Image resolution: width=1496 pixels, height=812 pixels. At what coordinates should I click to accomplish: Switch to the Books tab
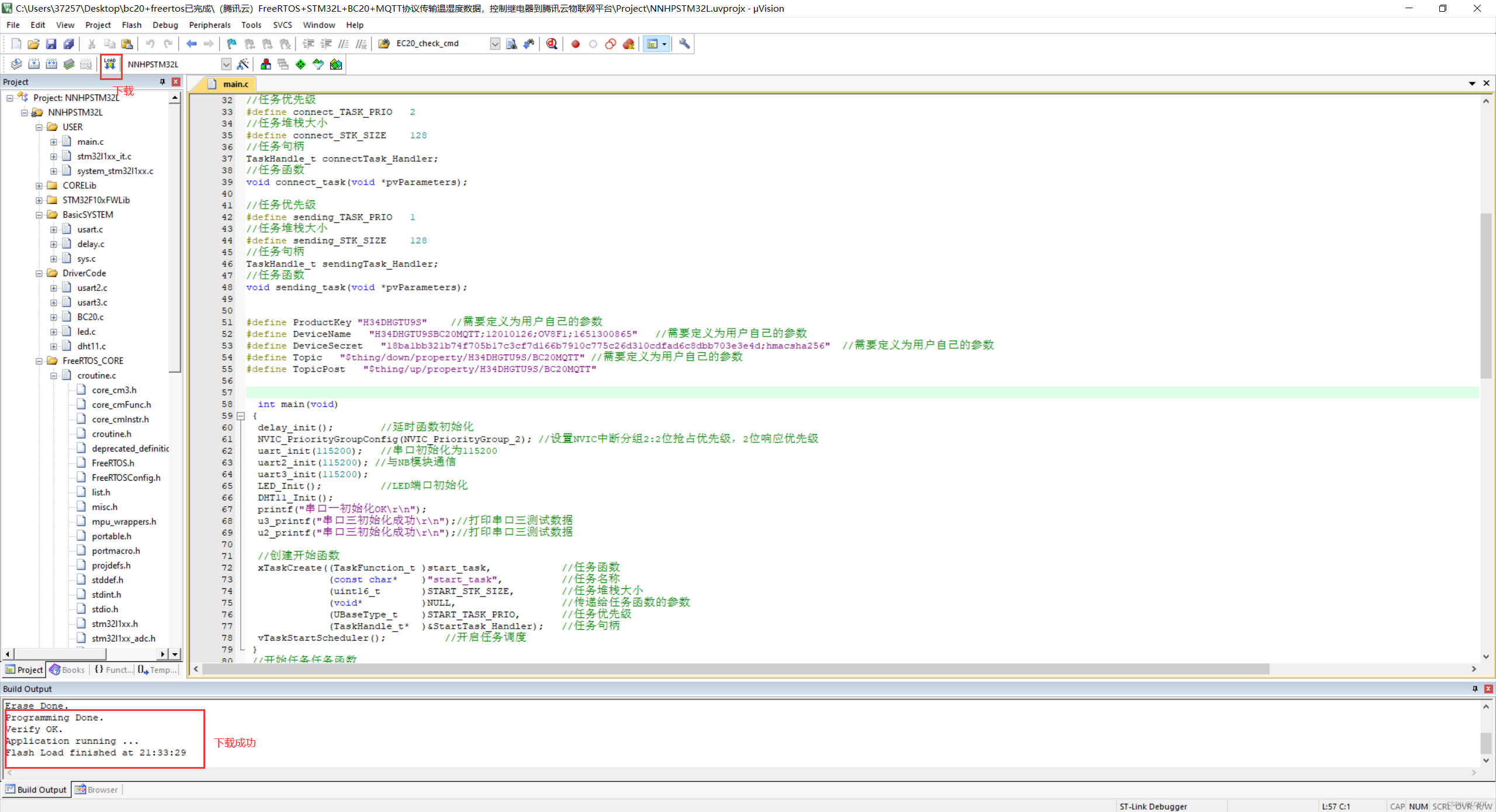tap(68, 670)
